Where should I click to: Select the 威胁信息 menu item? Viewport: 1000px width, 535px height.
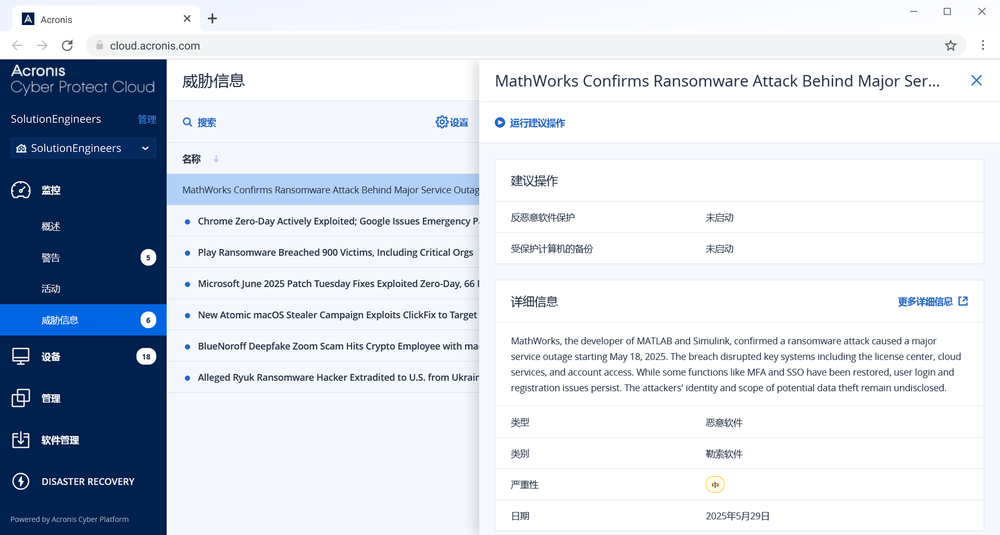click(83, 320)
